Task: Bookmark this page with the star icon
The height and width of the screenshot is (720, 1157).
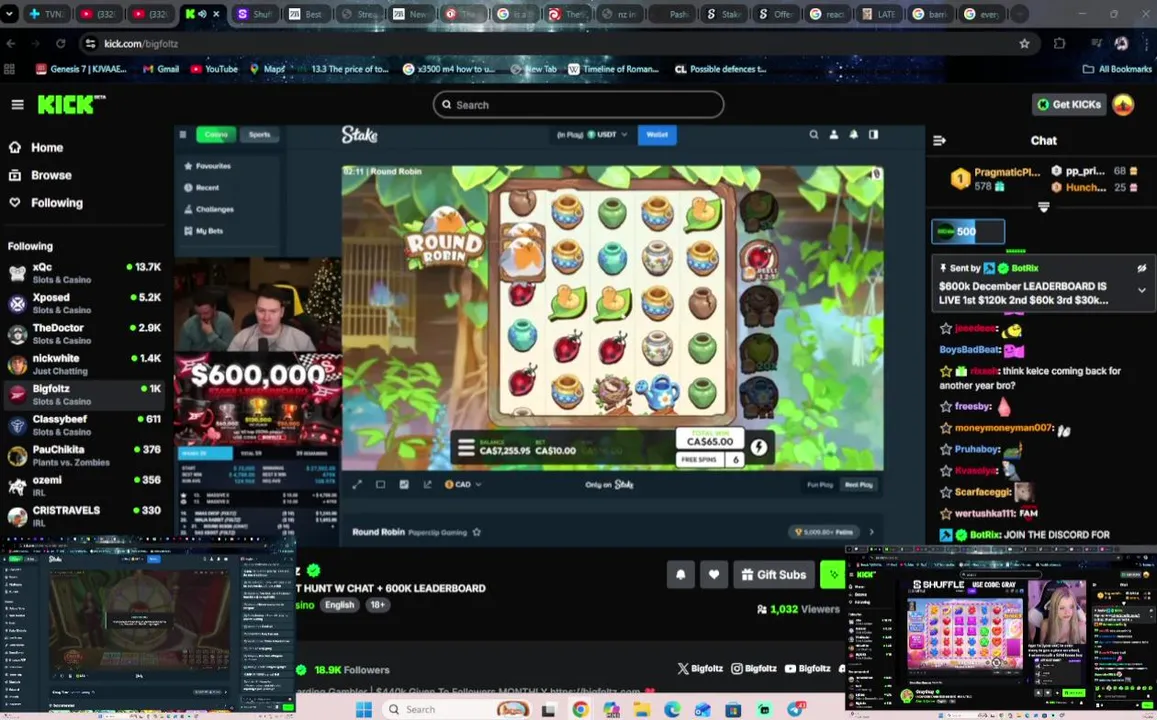Action: [x=1024, y=44]
